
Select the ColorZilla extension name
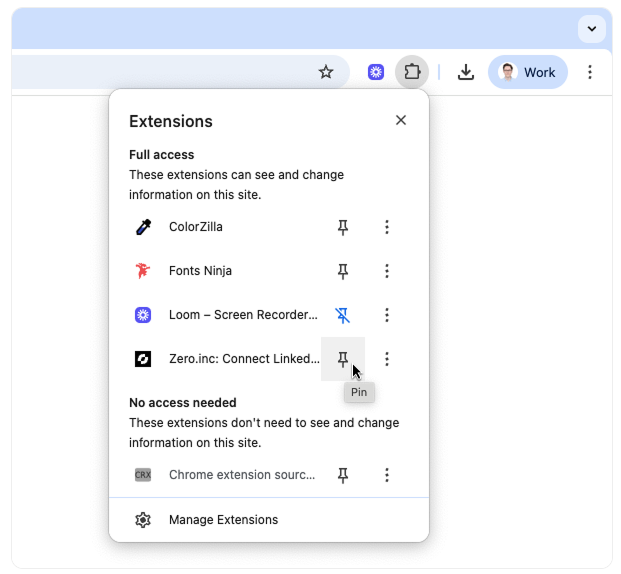pos(196,227)
